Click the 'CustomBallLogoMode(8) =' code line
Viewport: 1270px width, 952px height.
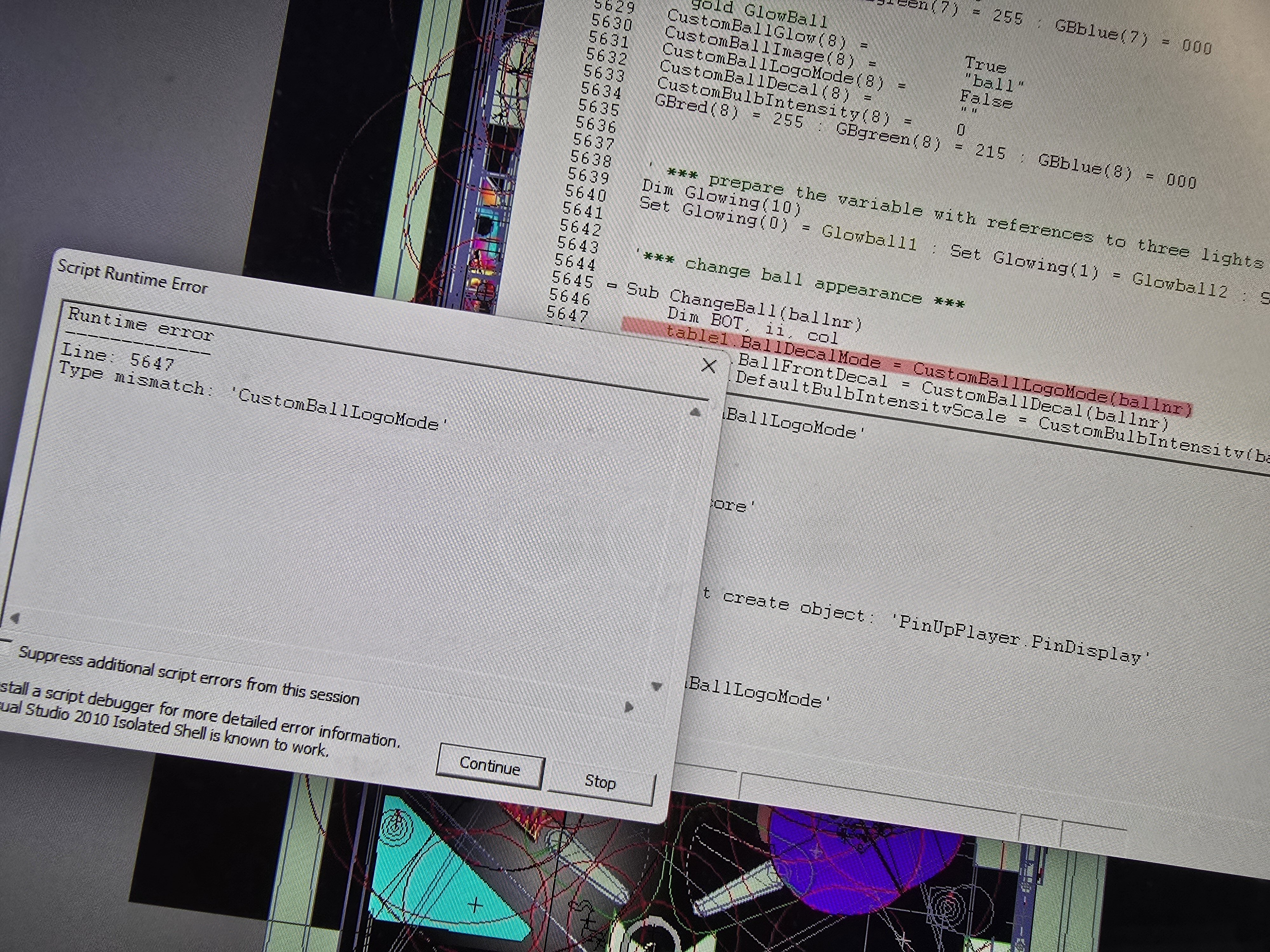pos(784,68)
